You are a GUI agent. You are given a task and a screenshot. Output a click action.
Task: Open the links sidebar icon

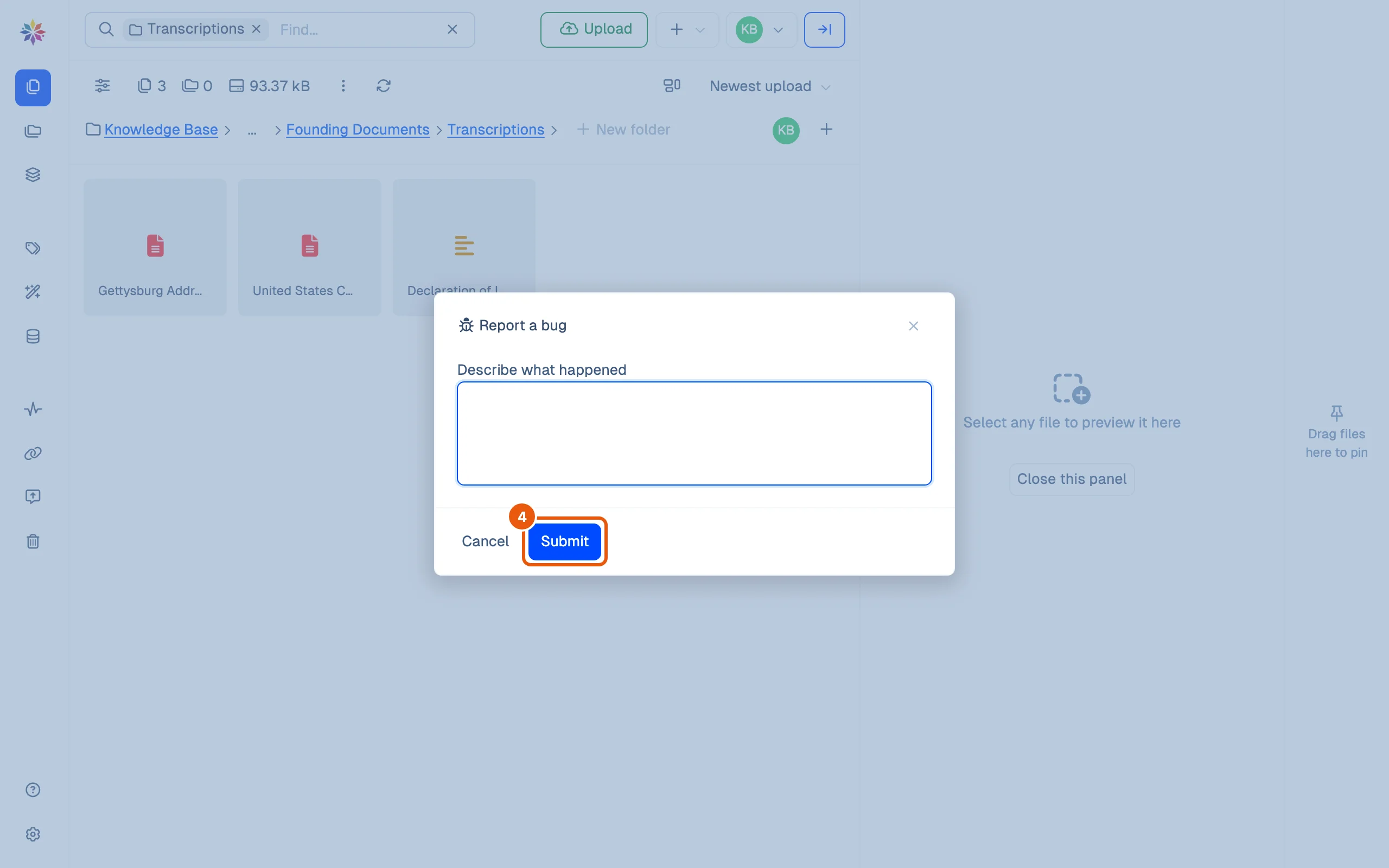[x=33, y=454]
